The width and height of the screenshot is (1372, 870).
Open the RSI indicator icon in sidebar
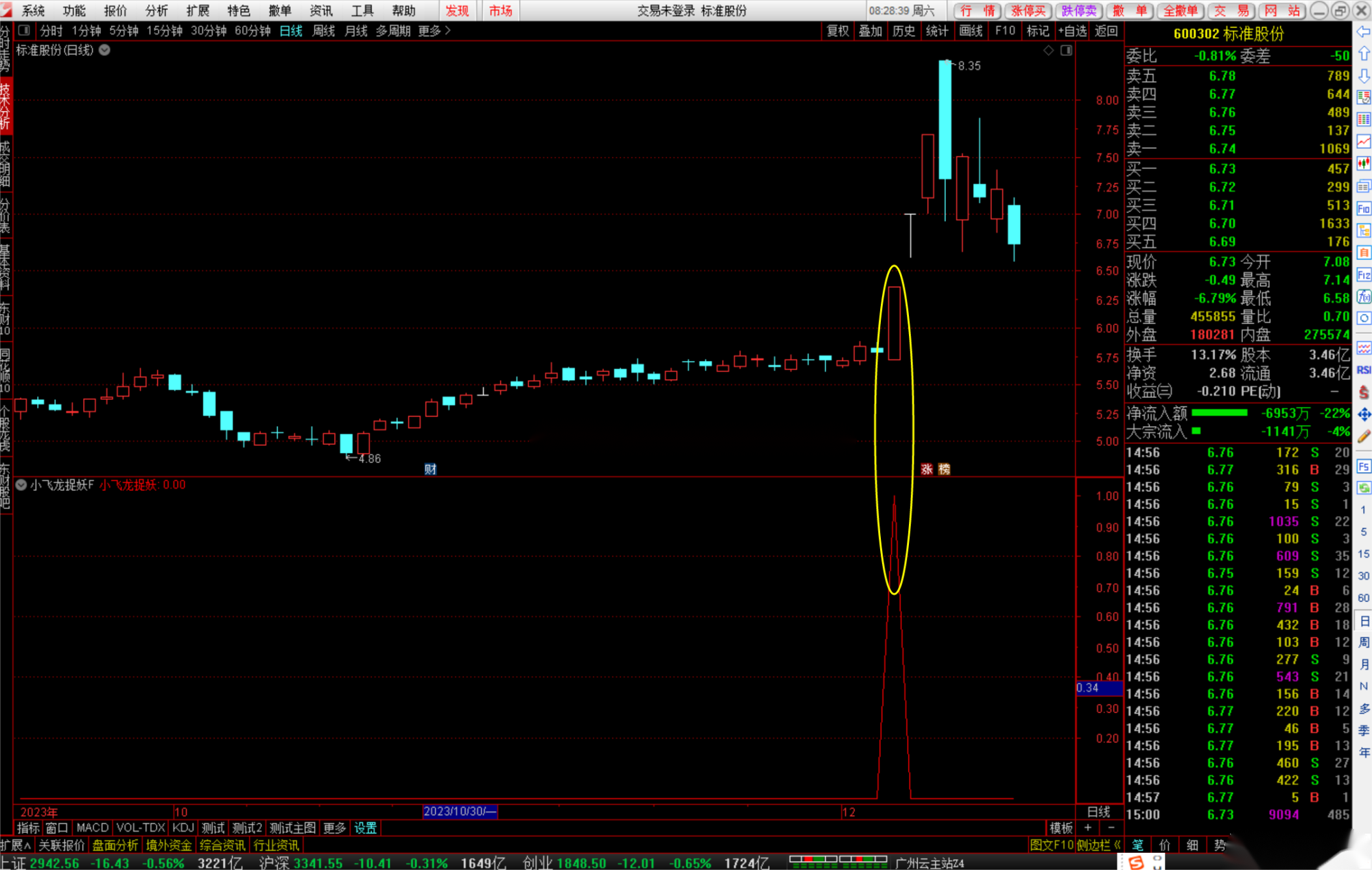pos(1364,371)
